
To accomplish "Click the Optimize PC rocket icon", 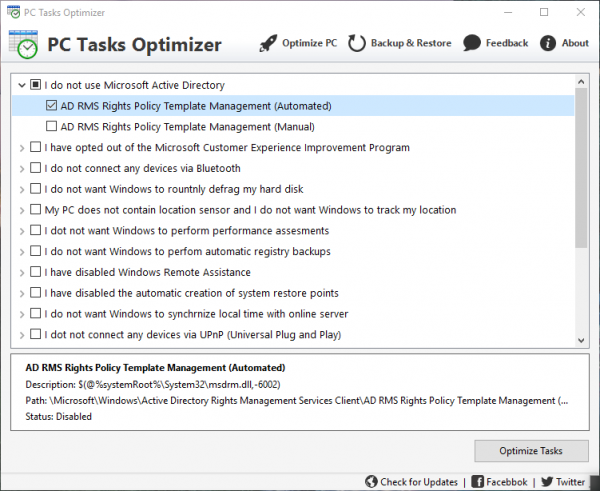I will tap(267, 43).
